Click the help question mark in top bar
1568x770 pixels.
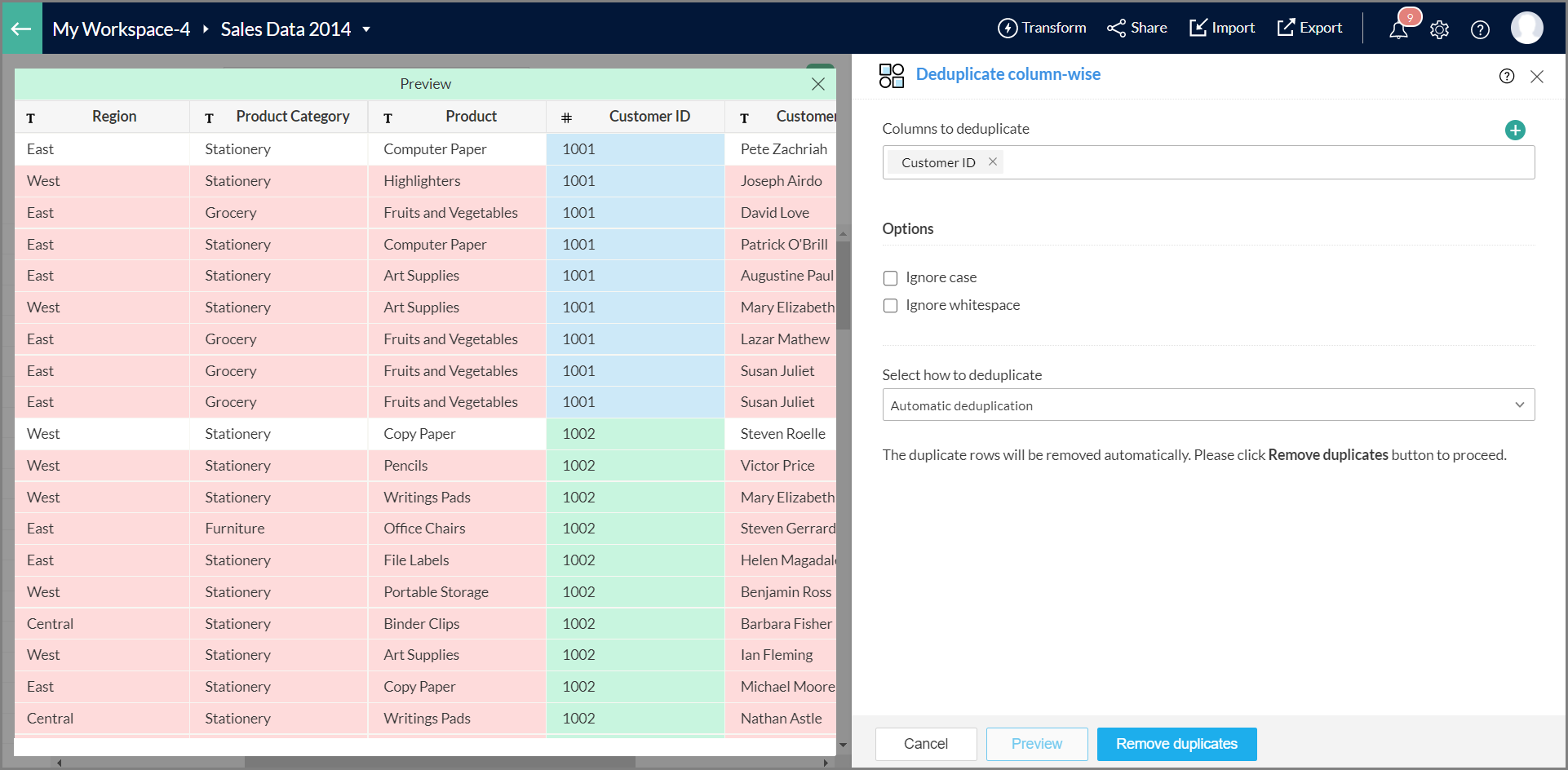tap(1480, 30)
